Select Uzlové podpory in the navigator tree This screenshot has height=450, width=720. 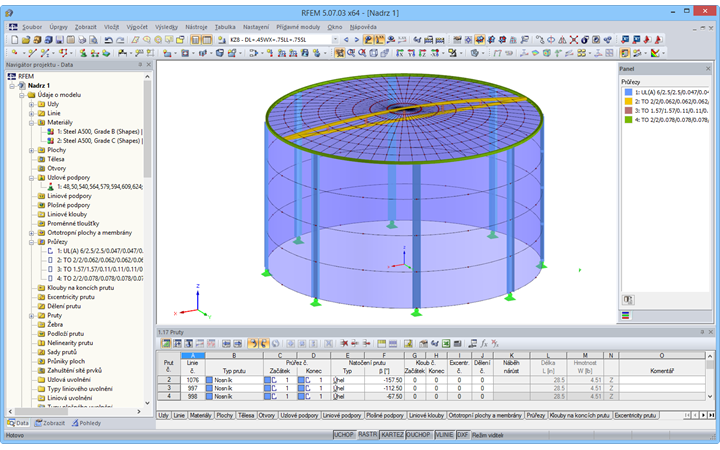(x=69, y=178)
